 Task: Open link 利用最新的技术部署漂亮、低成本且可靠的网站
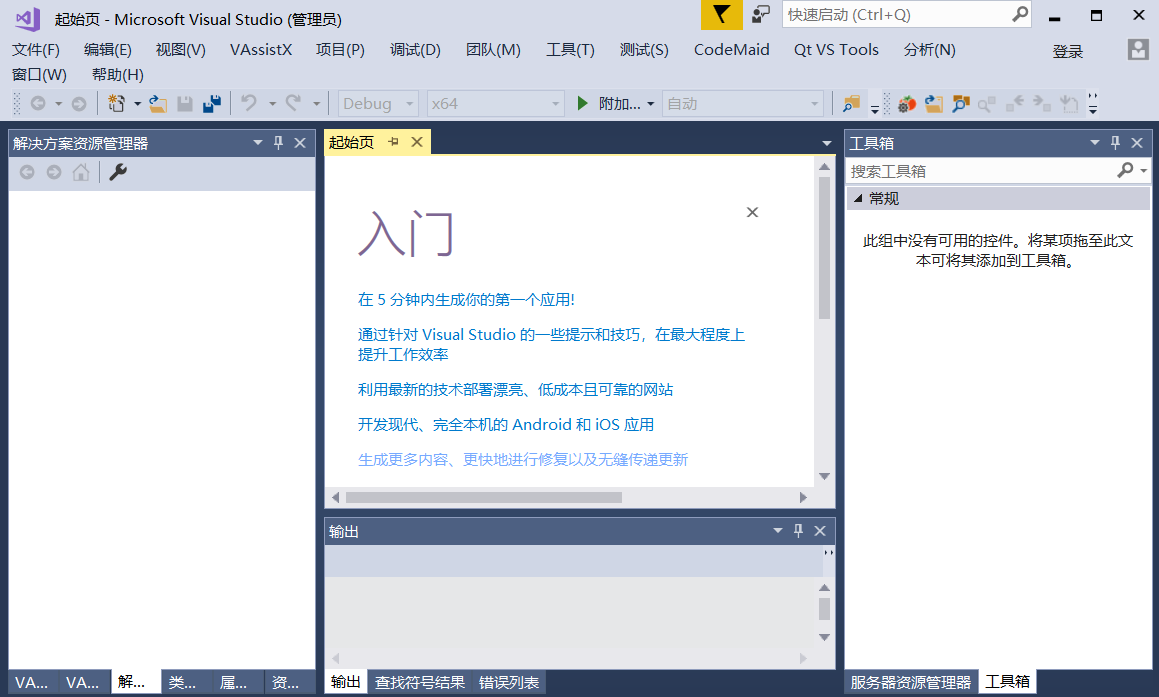pyautogui.click(x=515, y=390)
